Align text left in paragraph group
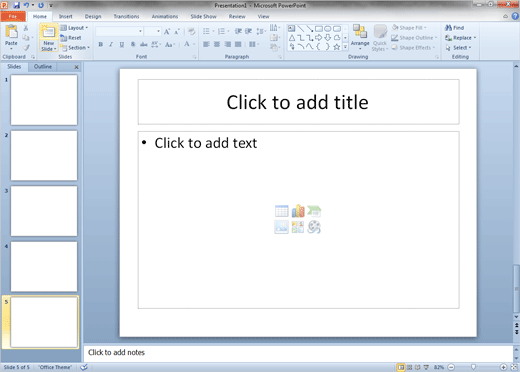 (x=206, y=44)
